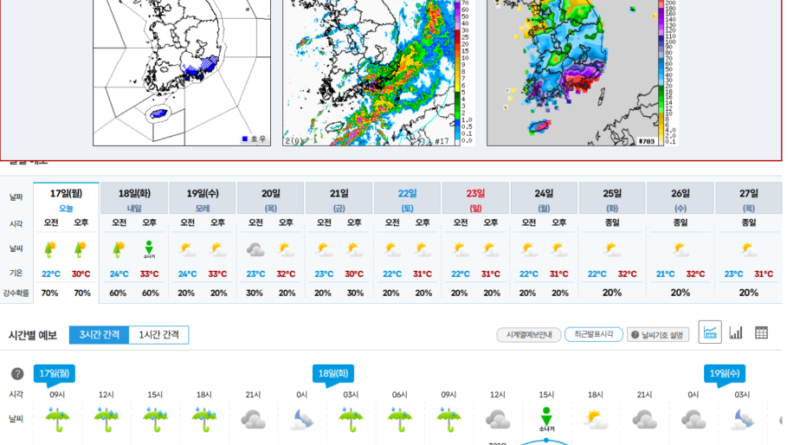
Task: Switch to the table grid view icon
Action: pyautogui.click(x=761, y=333)
